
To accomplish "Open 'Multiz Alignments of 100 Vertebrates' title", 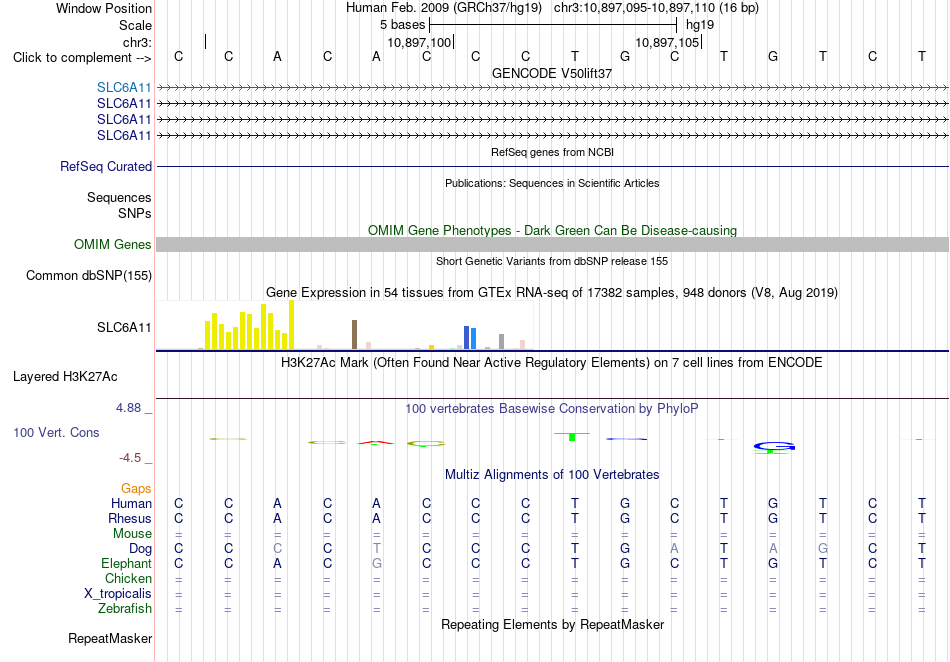I will (552, 475).
